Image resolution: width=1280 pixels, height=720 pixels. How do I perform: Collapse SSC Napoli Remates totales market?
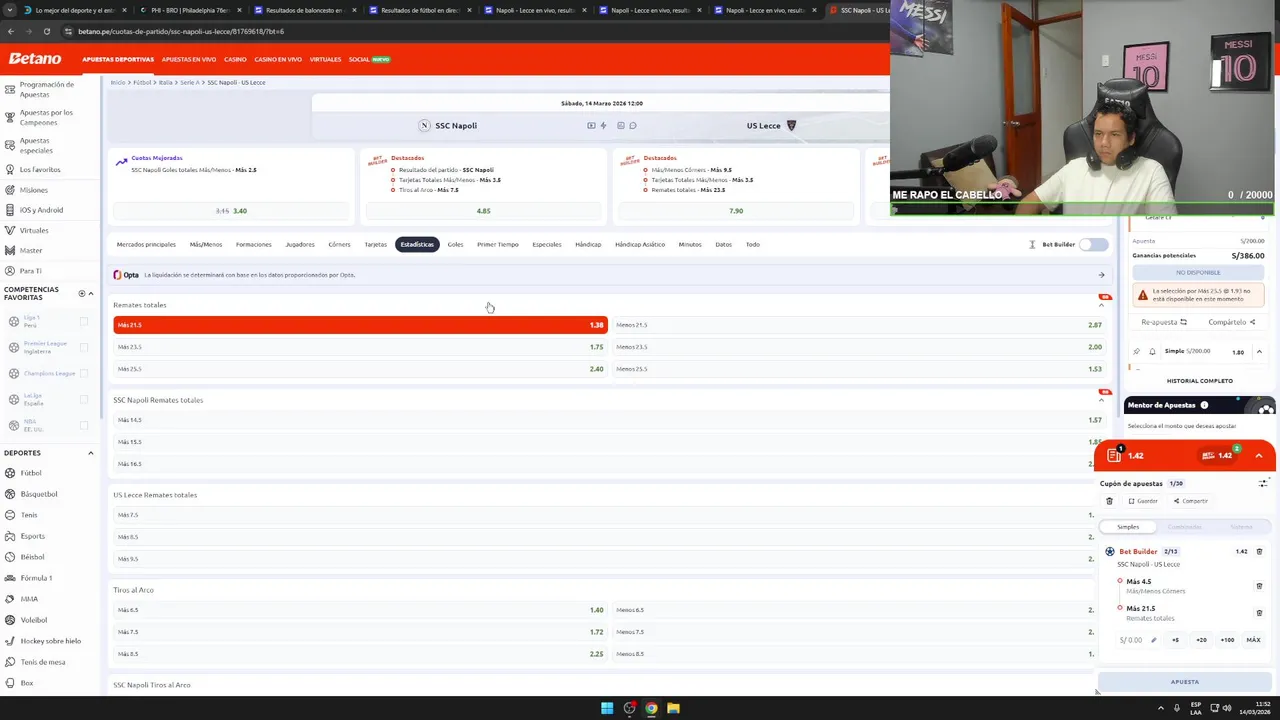pyautogui.click(x=1102, y=400)
